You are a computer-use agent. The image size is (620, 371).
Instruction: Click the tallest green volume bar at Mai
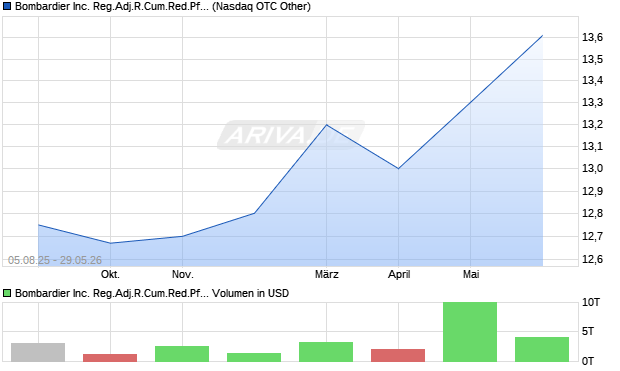pos(470,332)
